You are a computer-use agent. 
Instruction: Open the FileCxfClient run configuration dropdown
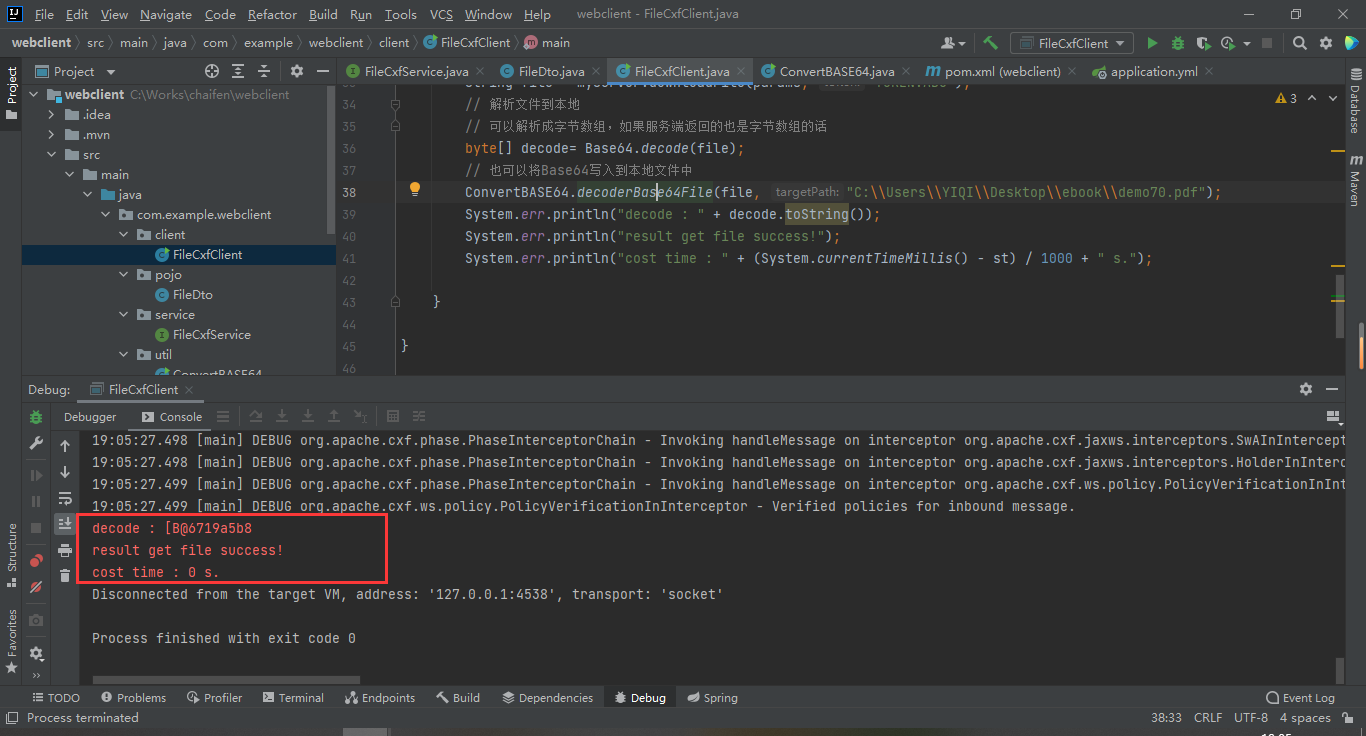click(1072, 43)
